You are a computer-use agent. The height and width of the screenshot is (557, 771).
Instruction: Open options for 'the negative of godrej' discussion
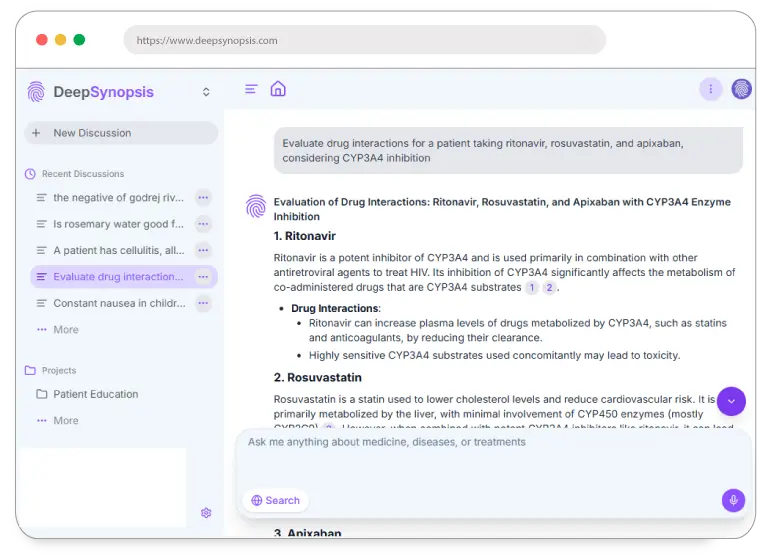coord(203,198)
